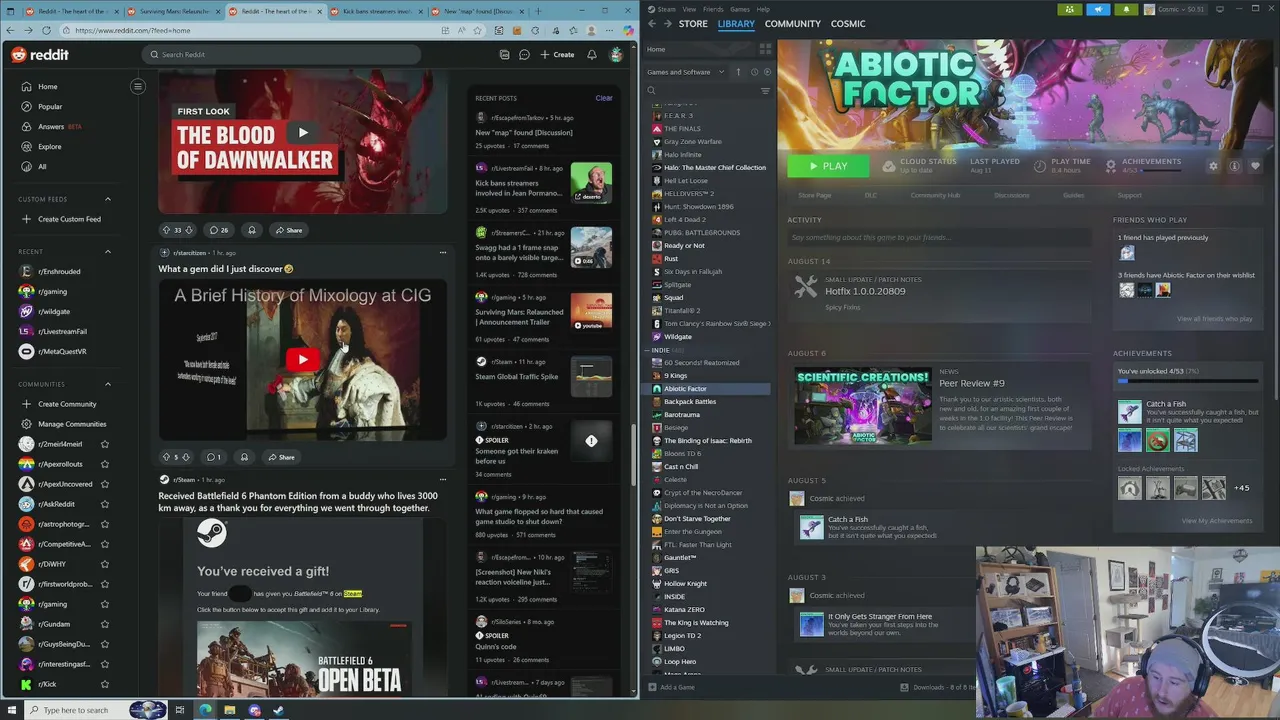
Task: Collapse the INDIE category in Steam library
Action: click(x=648, y=350)
